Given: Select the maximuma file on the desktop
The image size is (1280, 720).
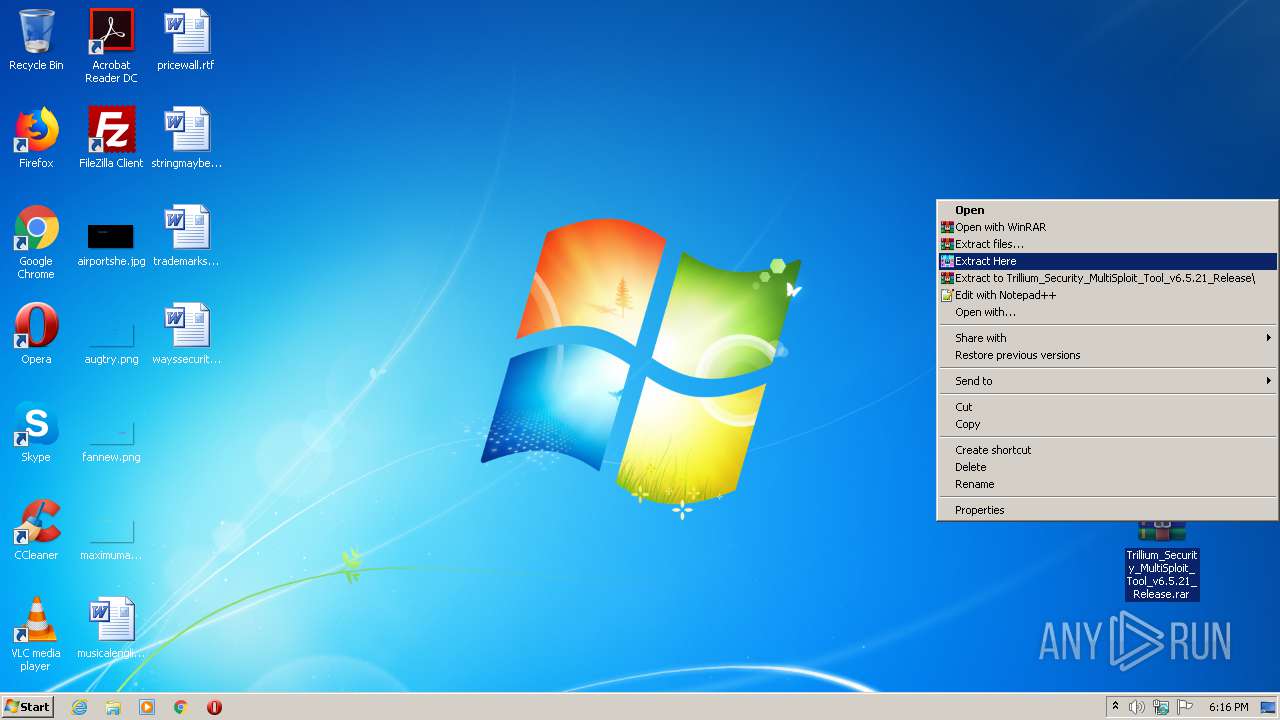Looking at the screenshot, I should click(x=111, y=538).
